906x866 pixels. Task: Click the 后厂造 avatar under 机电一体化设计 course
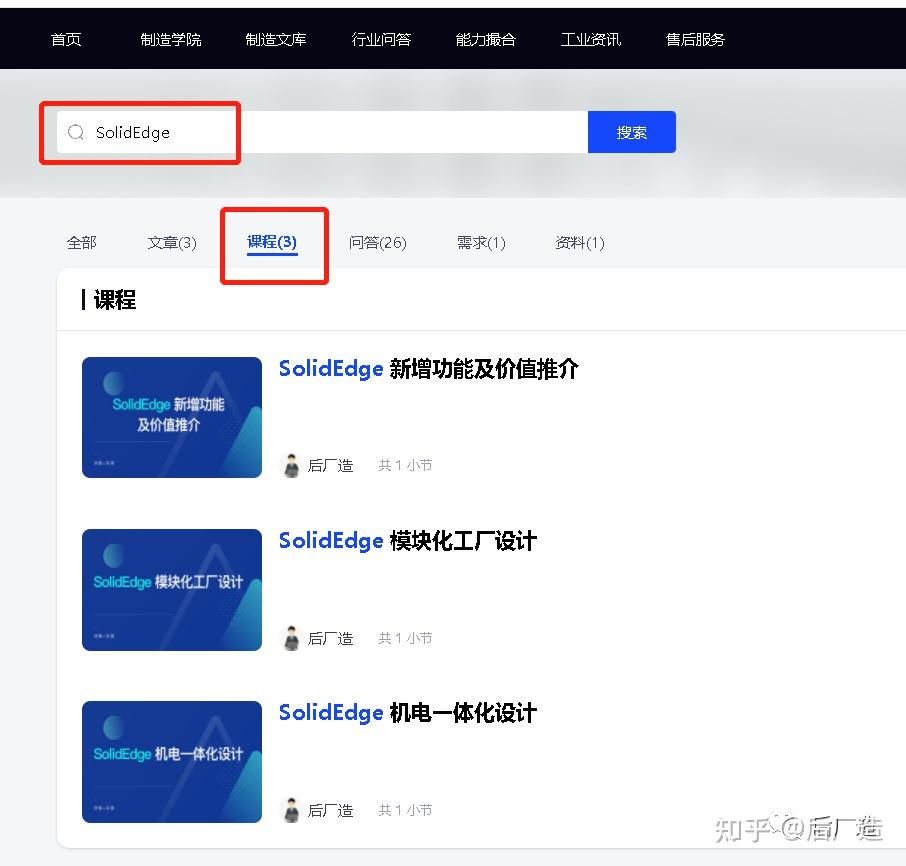(291, 809)
